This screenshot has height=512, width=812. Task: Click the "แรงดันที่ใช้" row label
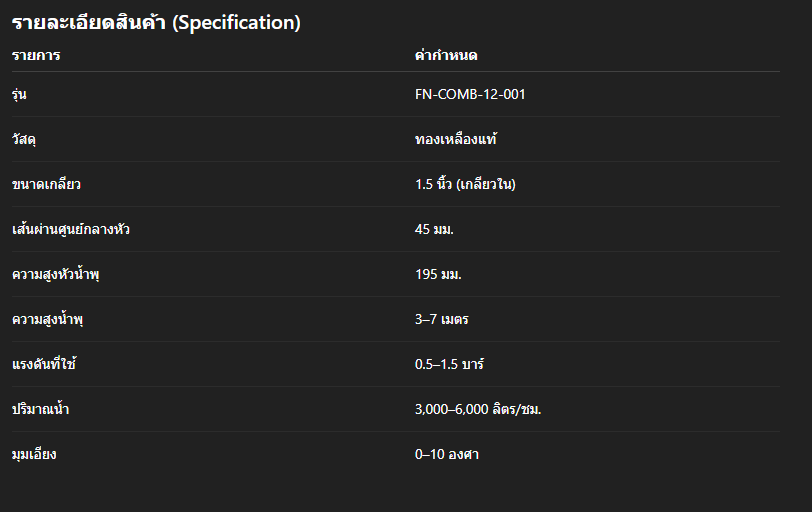pos(44,365)
